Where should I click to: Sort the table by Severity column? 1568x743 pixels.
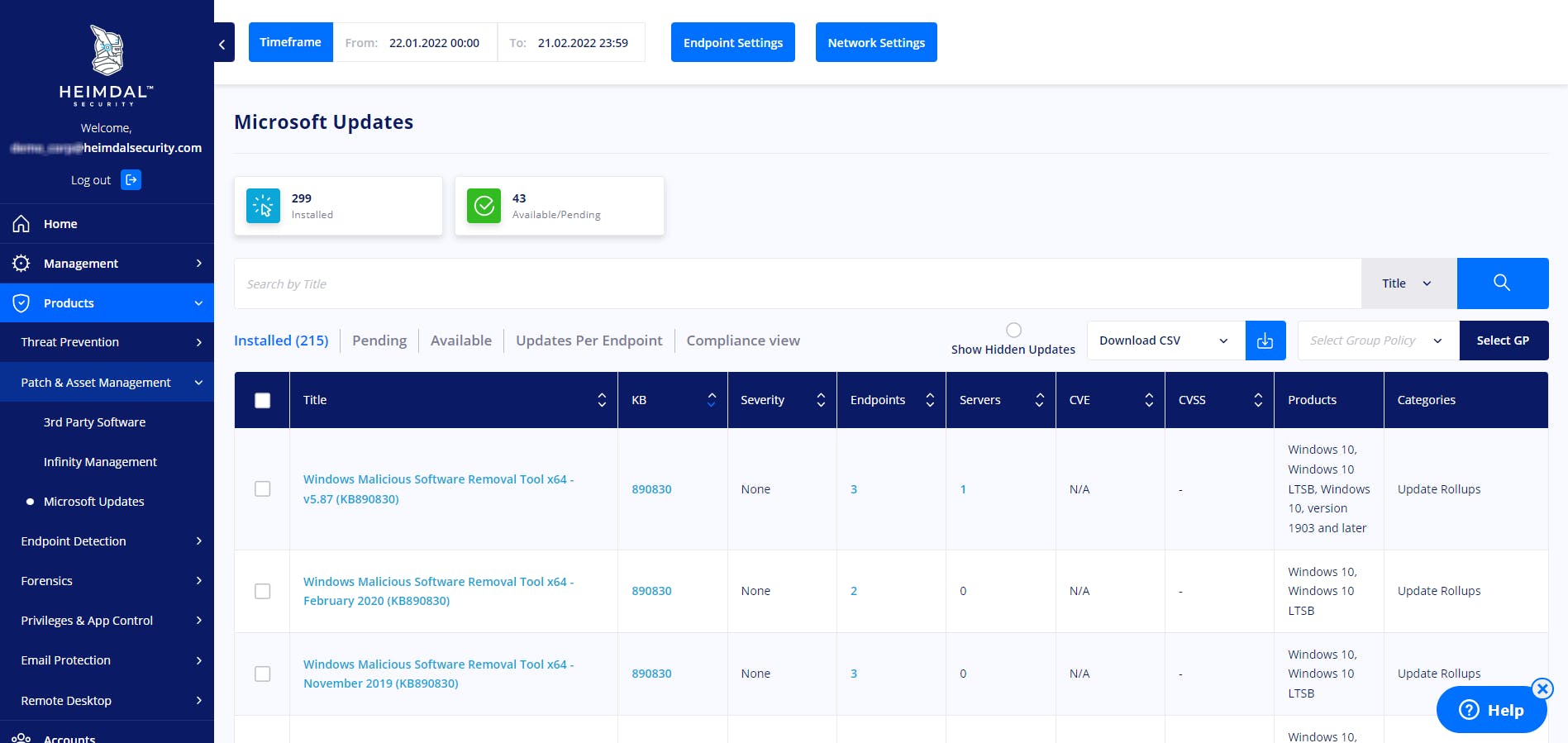click(x=820, y=400)
